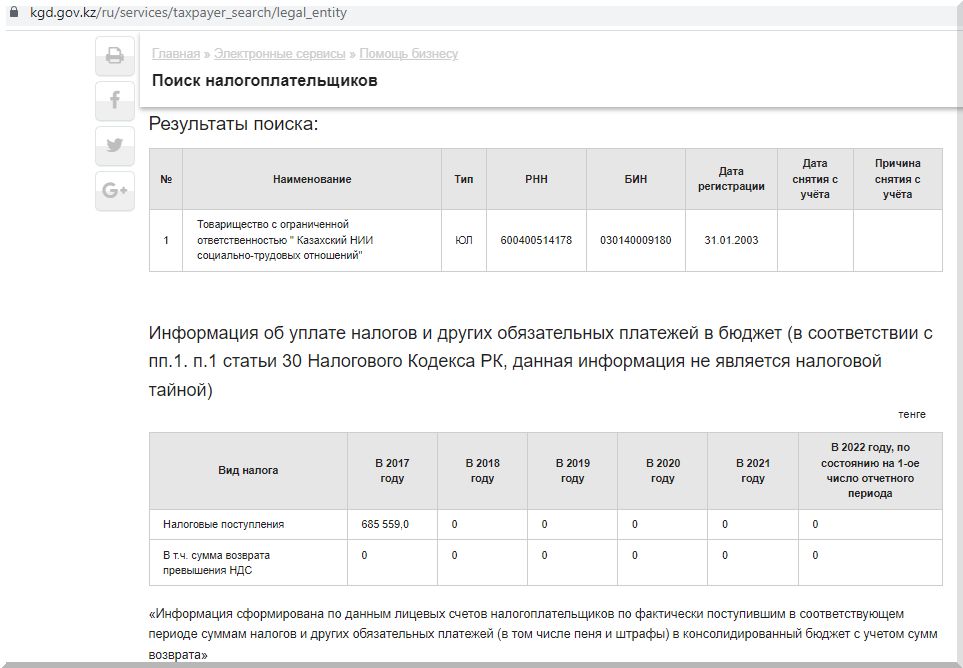Click the footnote Информация сформирована paragraph
Screen dimensions: 963x668
click(x=543, y=634)
